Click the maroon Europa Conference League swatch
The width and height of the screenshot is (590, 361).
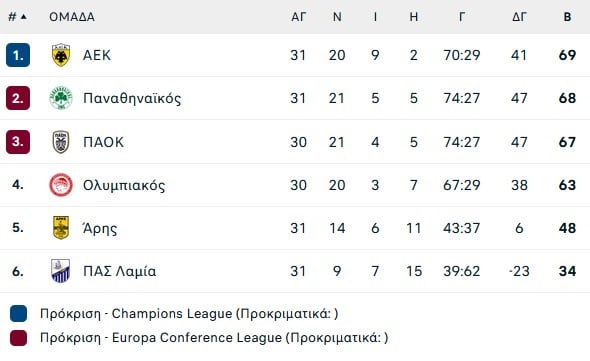[x=18, y=338]
